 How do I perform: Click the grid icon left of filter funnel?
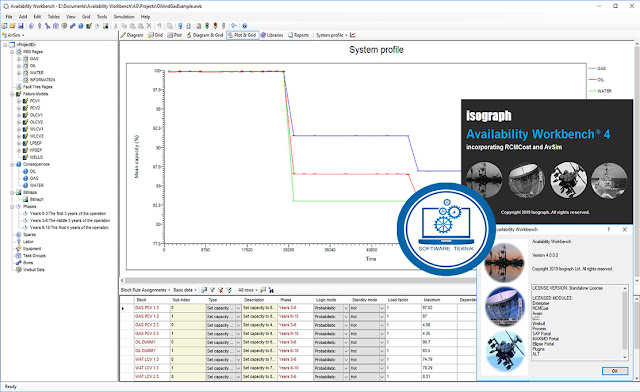point(204,290)
